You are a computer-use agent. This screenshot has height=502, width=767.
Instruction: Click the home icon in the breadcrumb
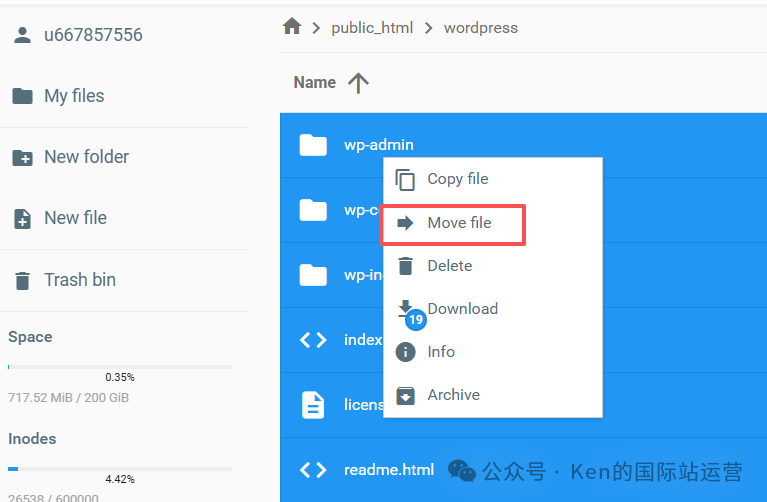292,26
